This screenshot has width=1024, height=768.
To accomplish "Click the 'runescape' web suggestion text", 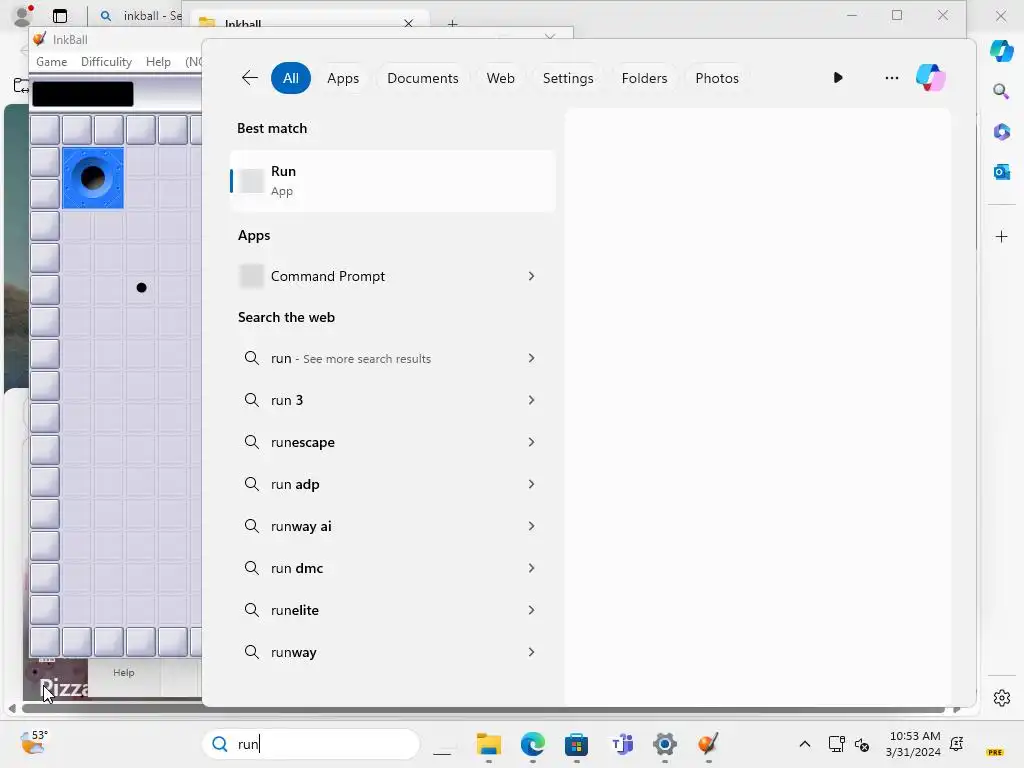I will pos(302,442).
